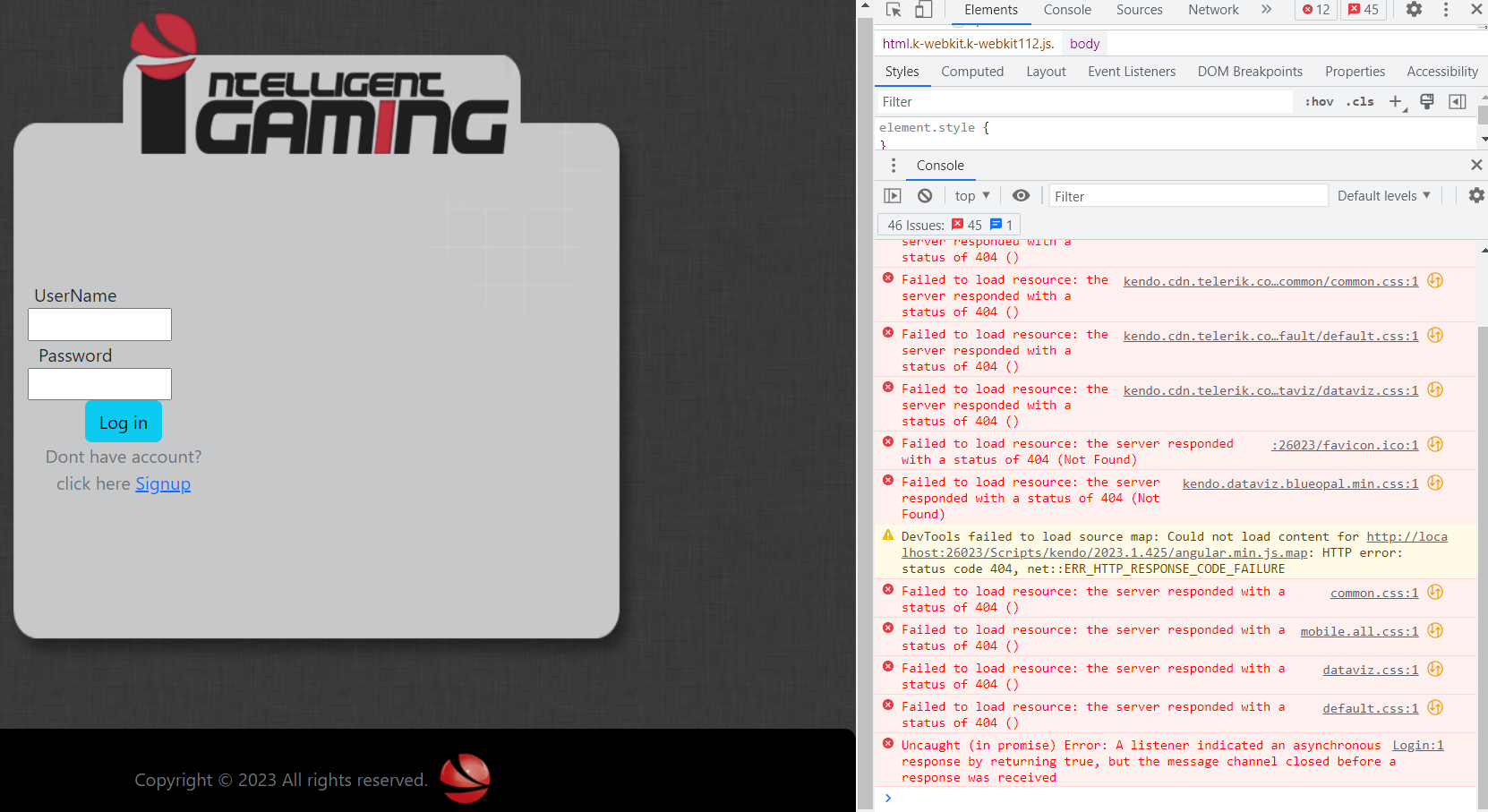Toggle the .cls element classes button

(x=1360, y=102)
